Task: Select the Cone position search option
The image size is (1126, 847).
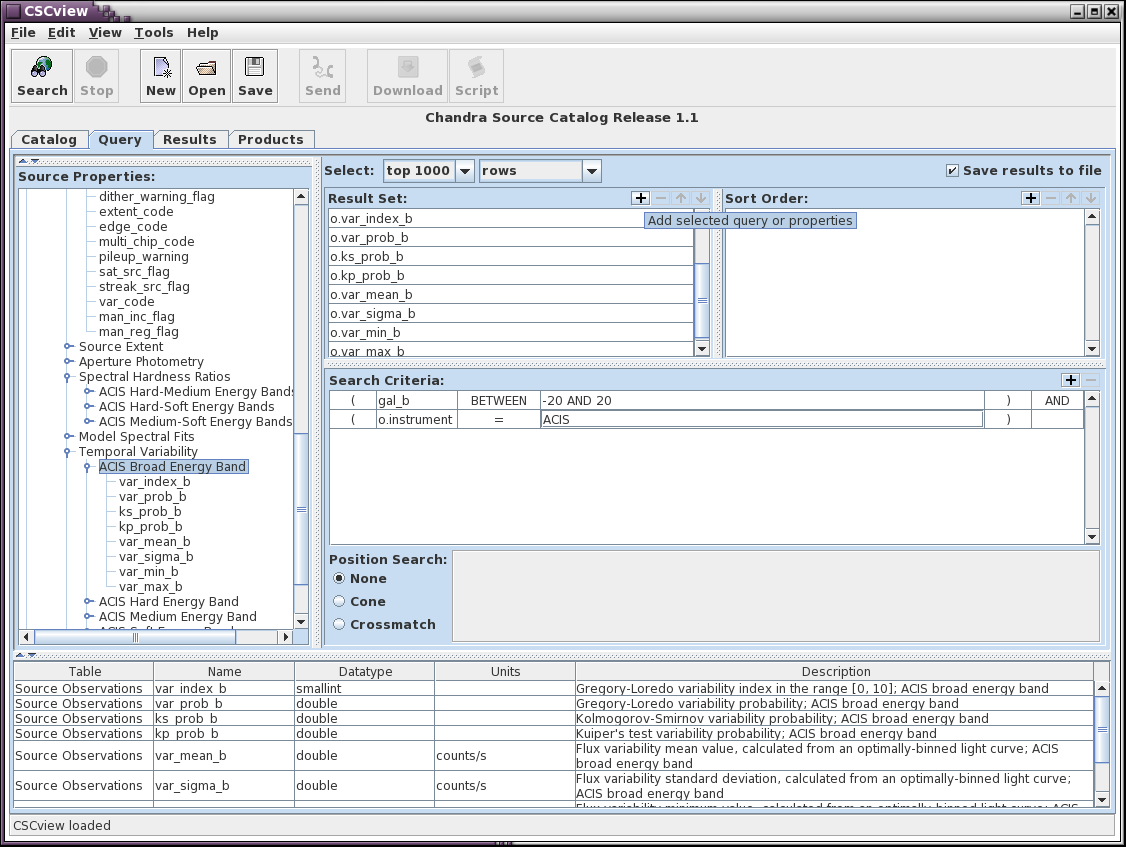Action: pos(340,602)
